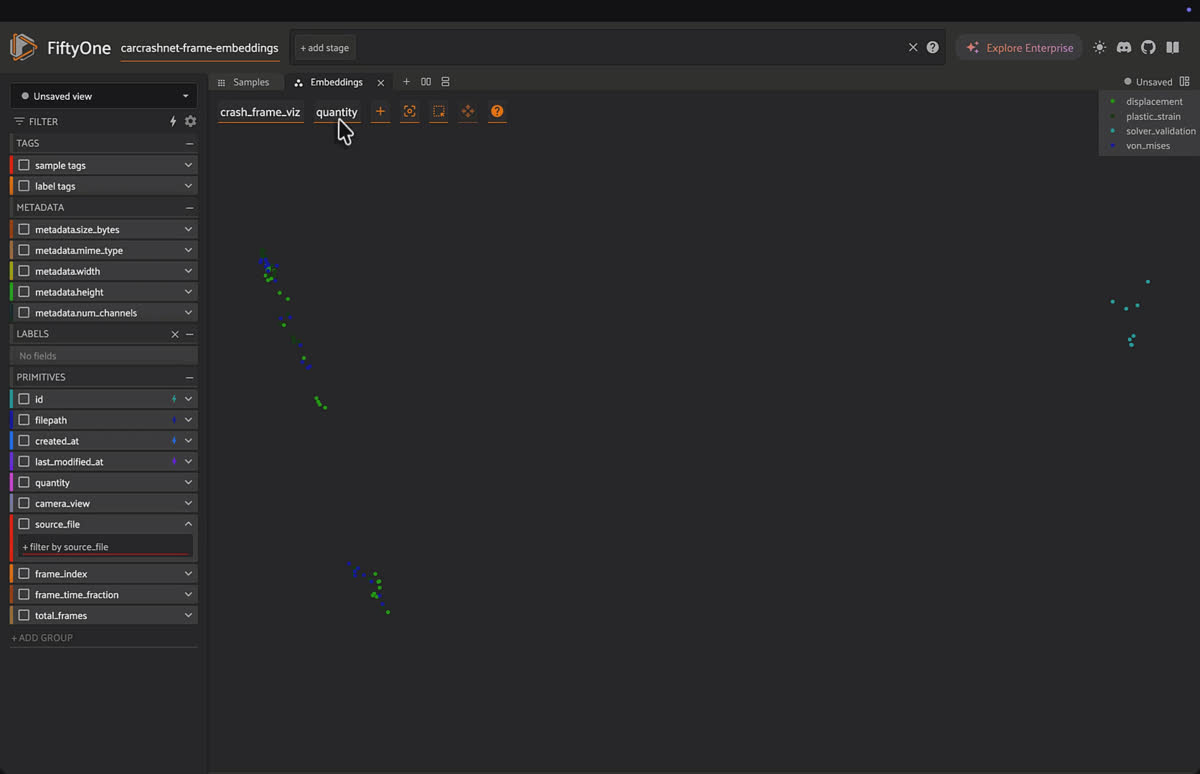This screenshot has width=1200, height=774.
Task: Collapse the source_file filter
Action: [x=188, y=524]
